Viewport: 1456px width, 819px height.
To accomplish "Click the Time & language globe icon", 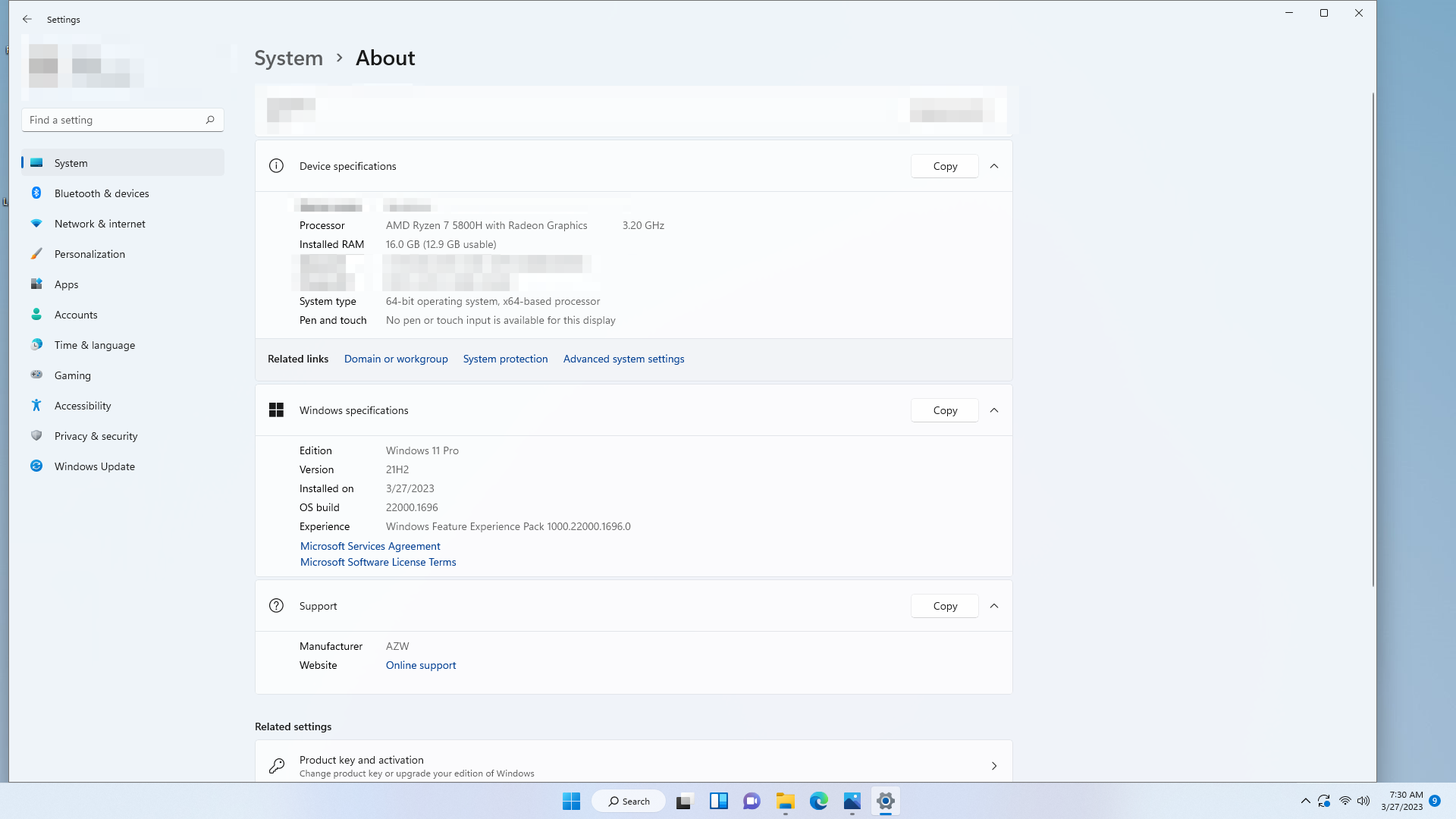I will (36, 345).
